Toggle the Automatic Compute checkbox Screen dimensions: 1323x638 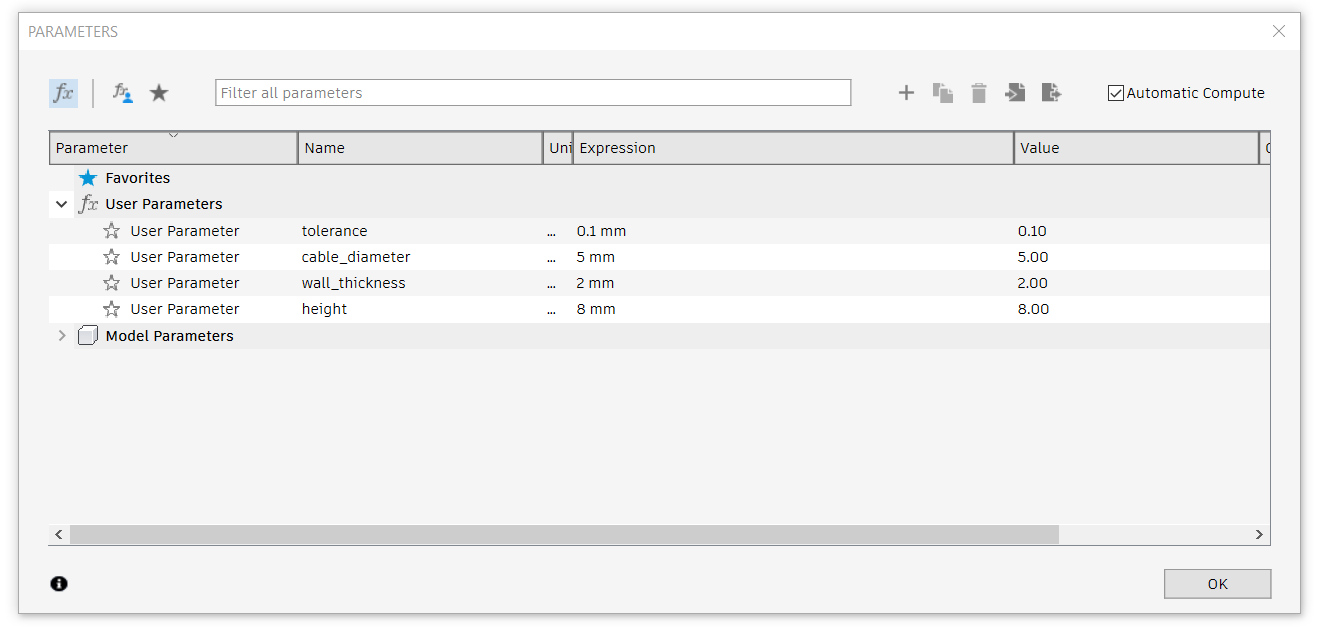click(1116, 93)
